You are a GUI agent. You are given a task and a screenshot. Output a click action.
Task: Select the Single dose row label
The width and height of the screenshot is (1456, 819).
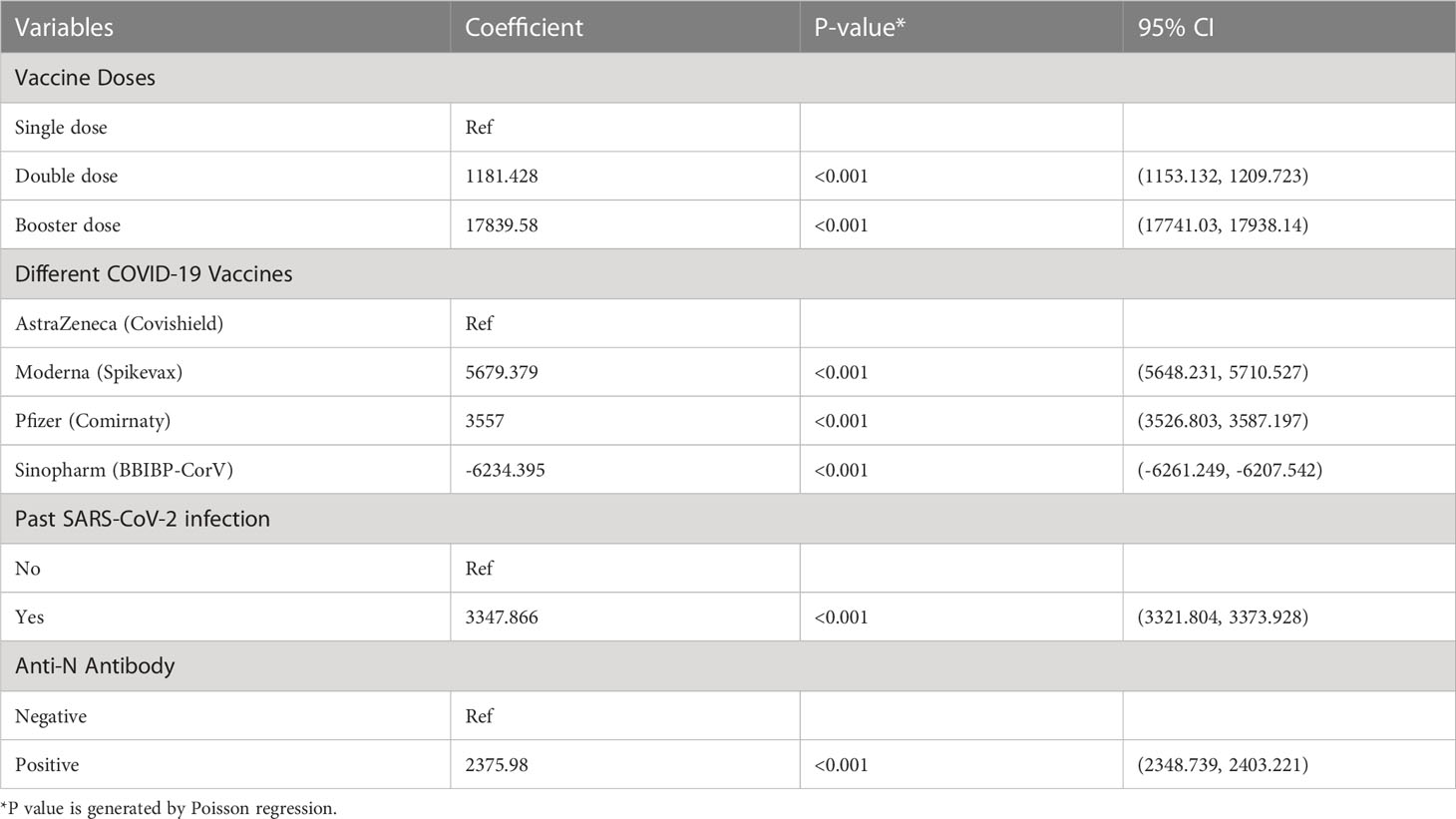(x=61, y=128)
